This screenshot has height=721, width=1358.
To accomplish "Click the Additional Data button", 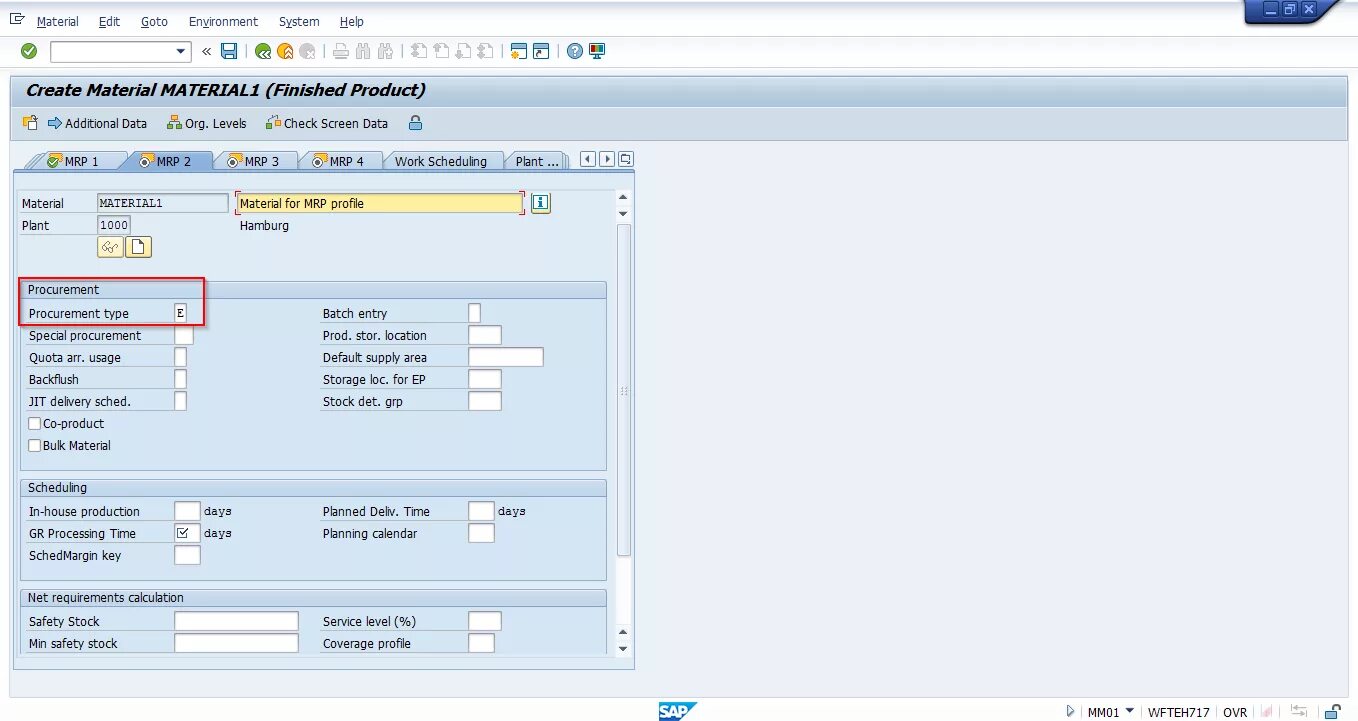I will pyautogui.click(x=97, y=124).
